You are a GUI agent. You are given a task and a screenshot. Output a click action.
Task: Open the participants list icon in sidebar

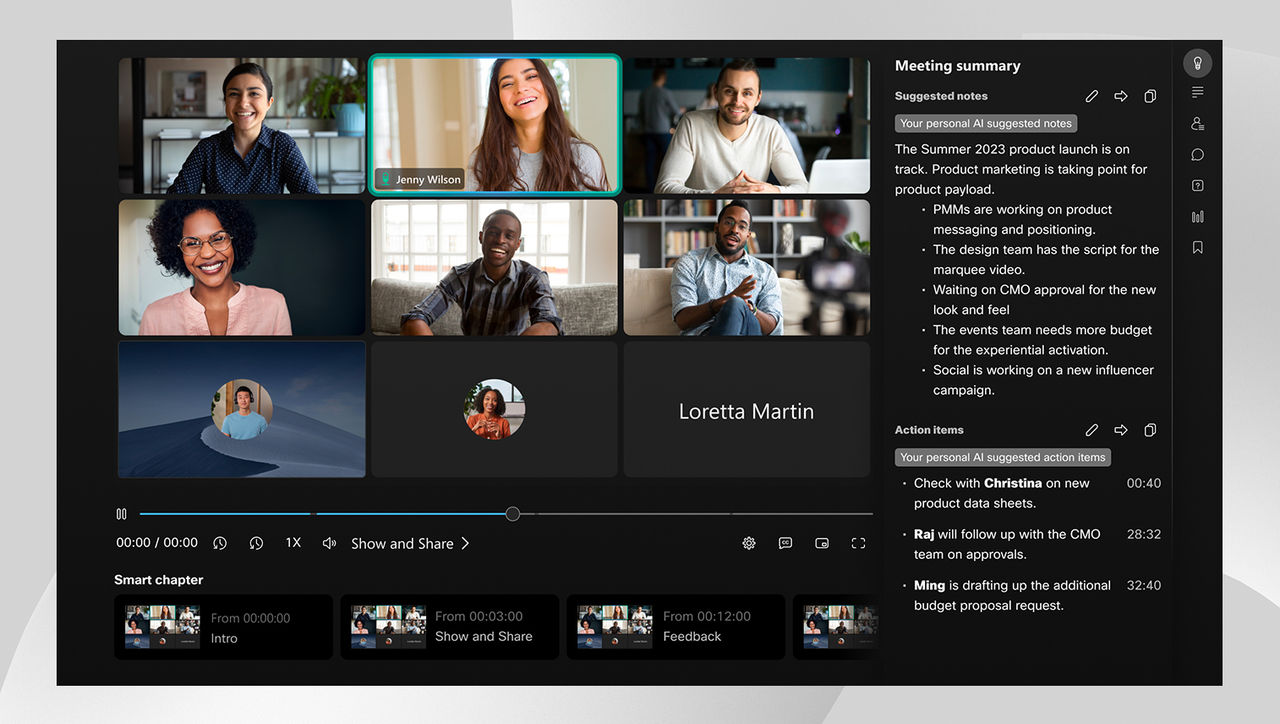[1197, 123]
